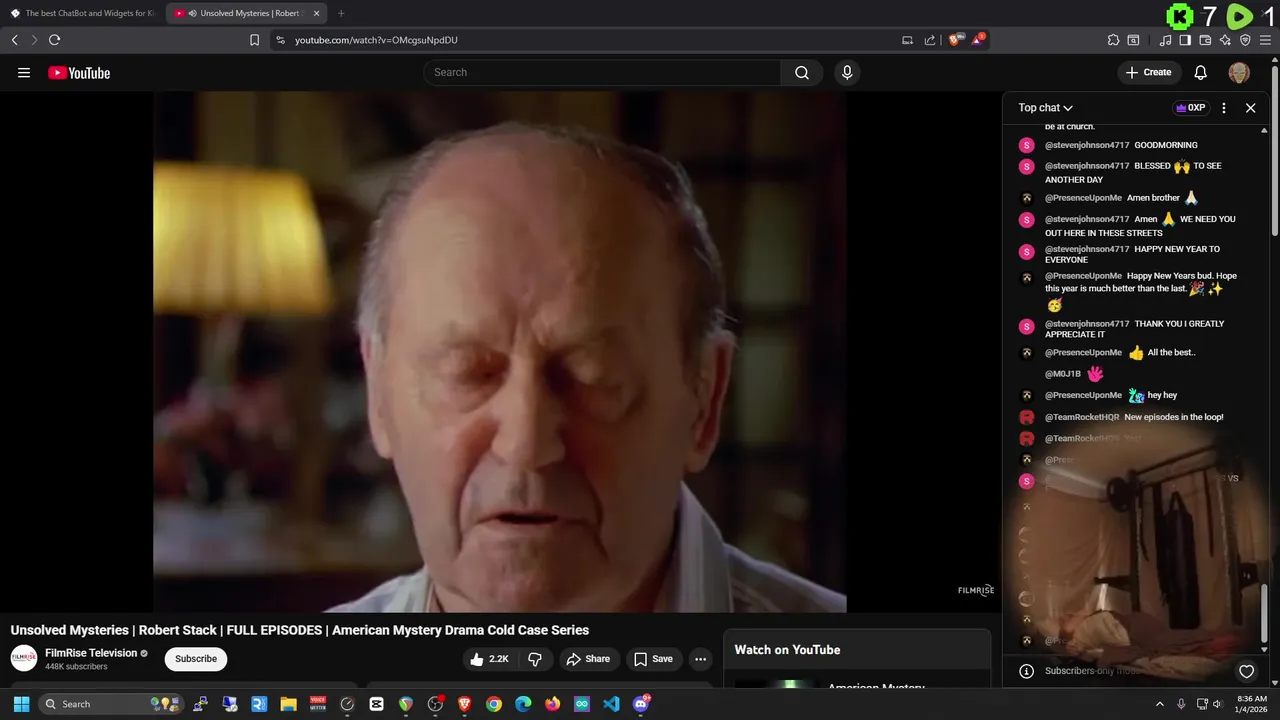1280x720 pixels.
Task: Open Brave VPN shield icon
Action: (x=1245, y=40)
